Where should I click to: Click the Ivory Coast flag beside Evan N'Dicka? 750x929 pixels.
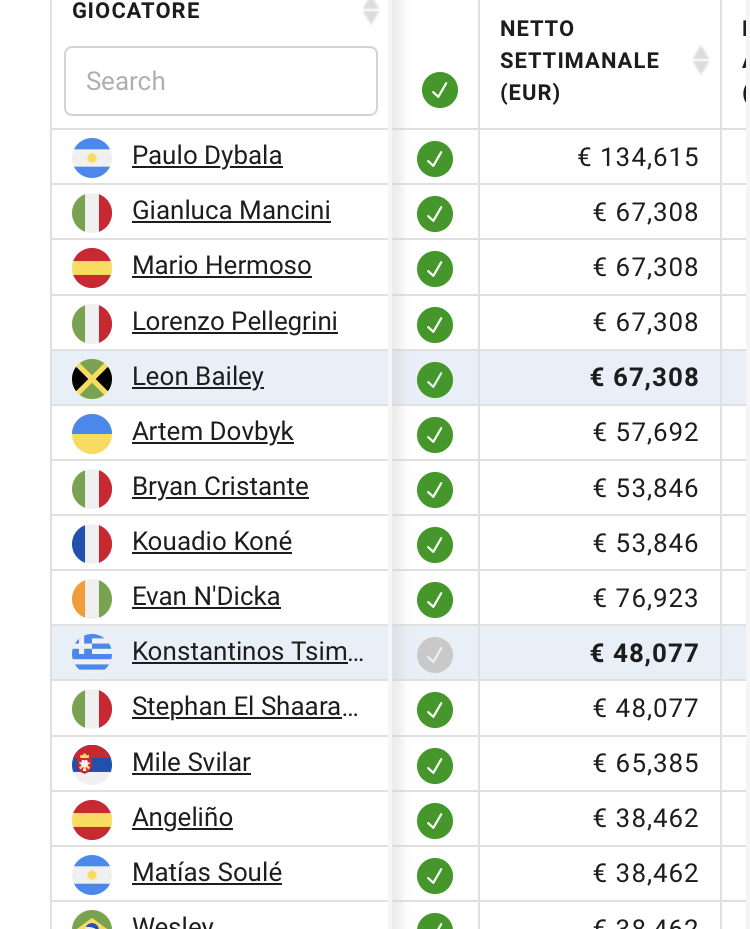(92, 599)
